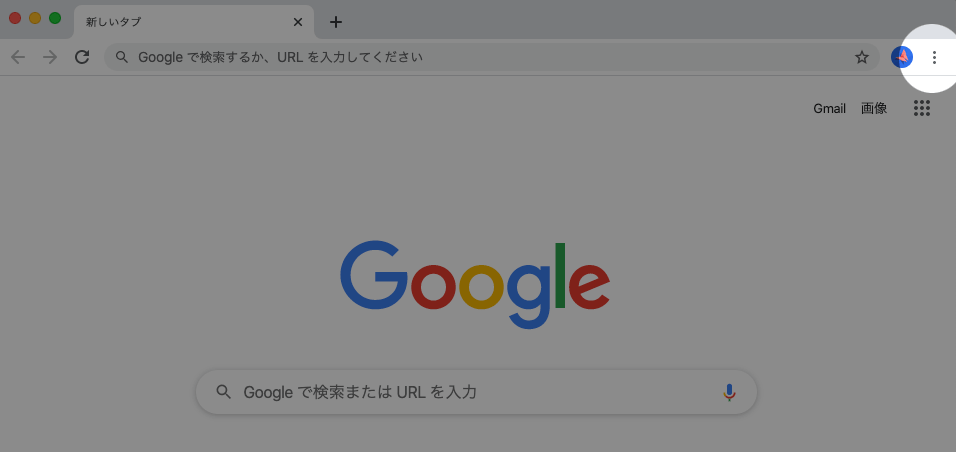
Task: Focus the URL address bar
Action: pos(480,57)
